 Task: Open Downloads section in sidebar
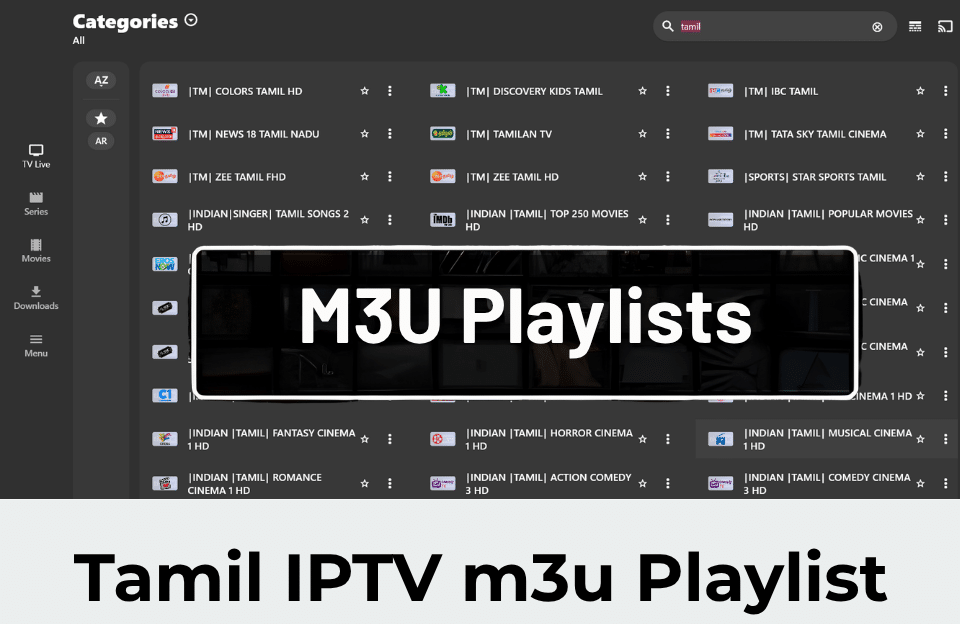36,298
